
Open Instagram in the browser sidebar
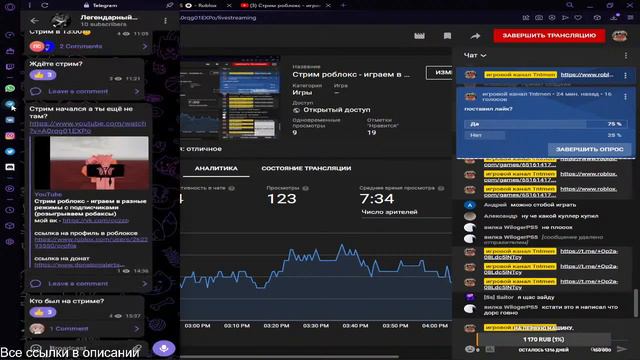[x=10, y=136]
